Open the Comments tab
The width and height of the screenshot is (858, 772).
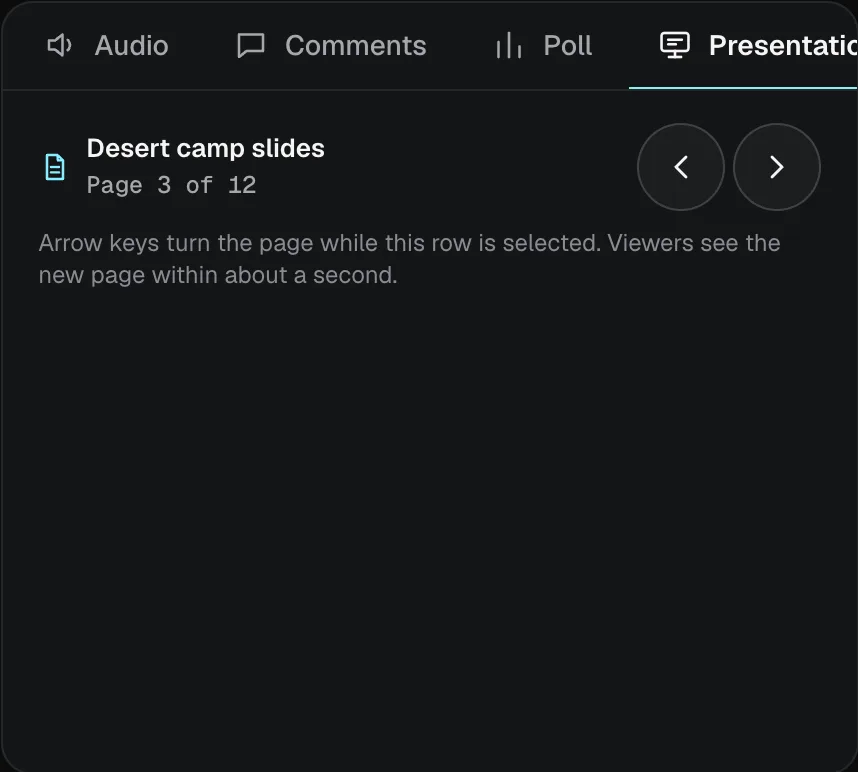pos(332,45)
